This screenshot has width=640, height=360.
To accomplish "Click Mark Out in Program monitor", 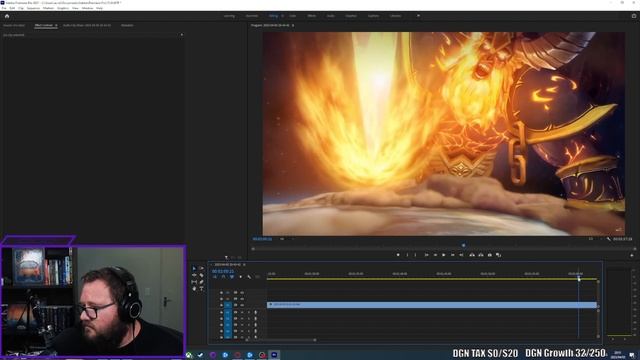I will [416, 255].
